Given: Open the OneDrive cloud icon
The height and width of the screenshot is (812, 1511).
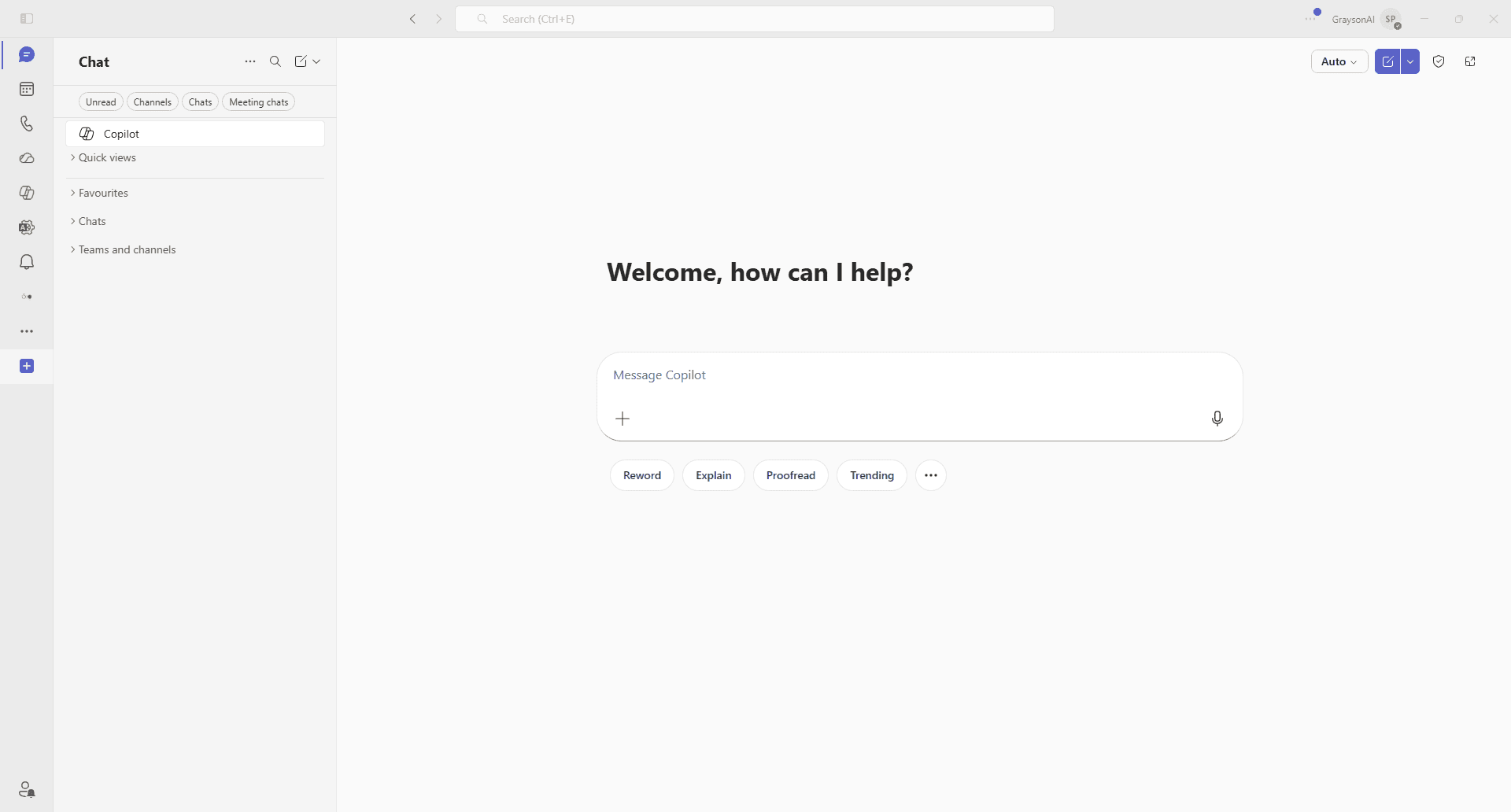Looking at the screenshot, I should pyautogui.click(x=27, y=159).
